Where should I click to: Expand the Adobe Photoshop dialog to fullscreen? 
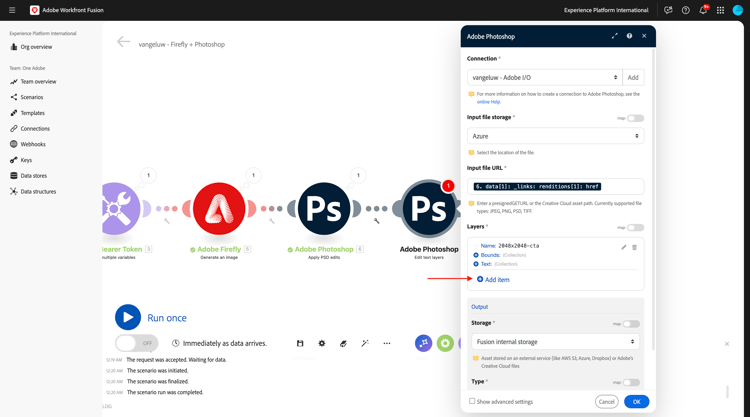[615, 36]
